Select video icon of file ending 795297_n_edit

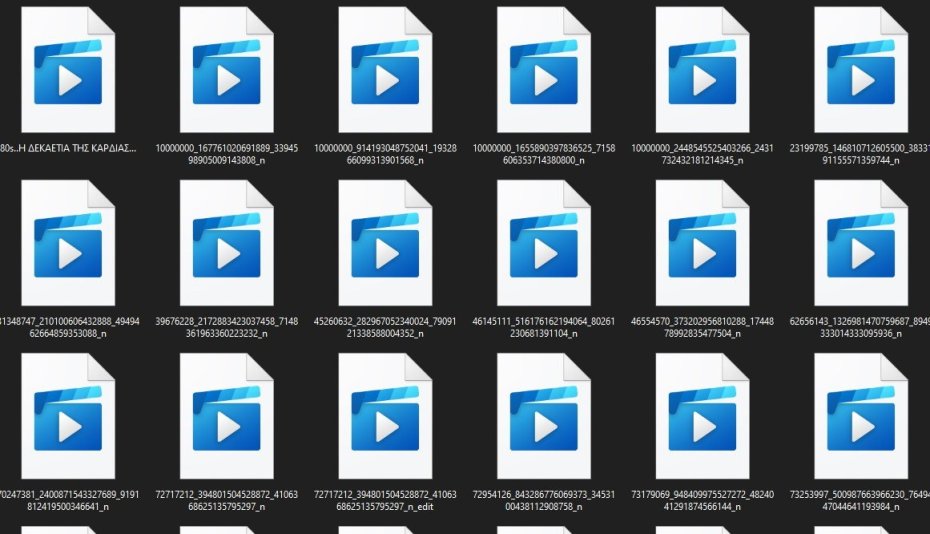[386, 416]
